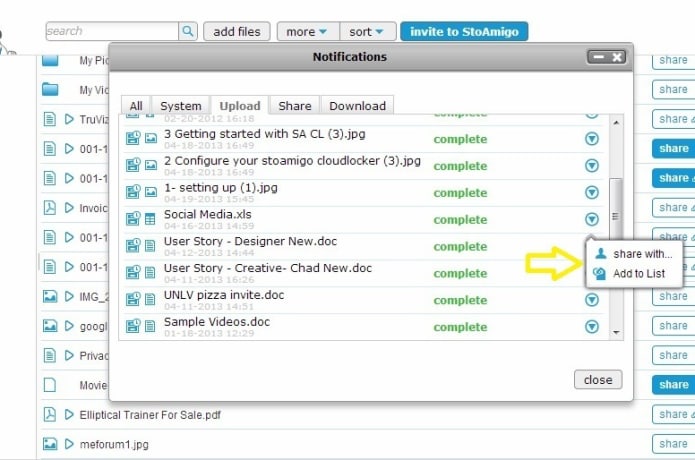Click the add files button

click(236, 32)
